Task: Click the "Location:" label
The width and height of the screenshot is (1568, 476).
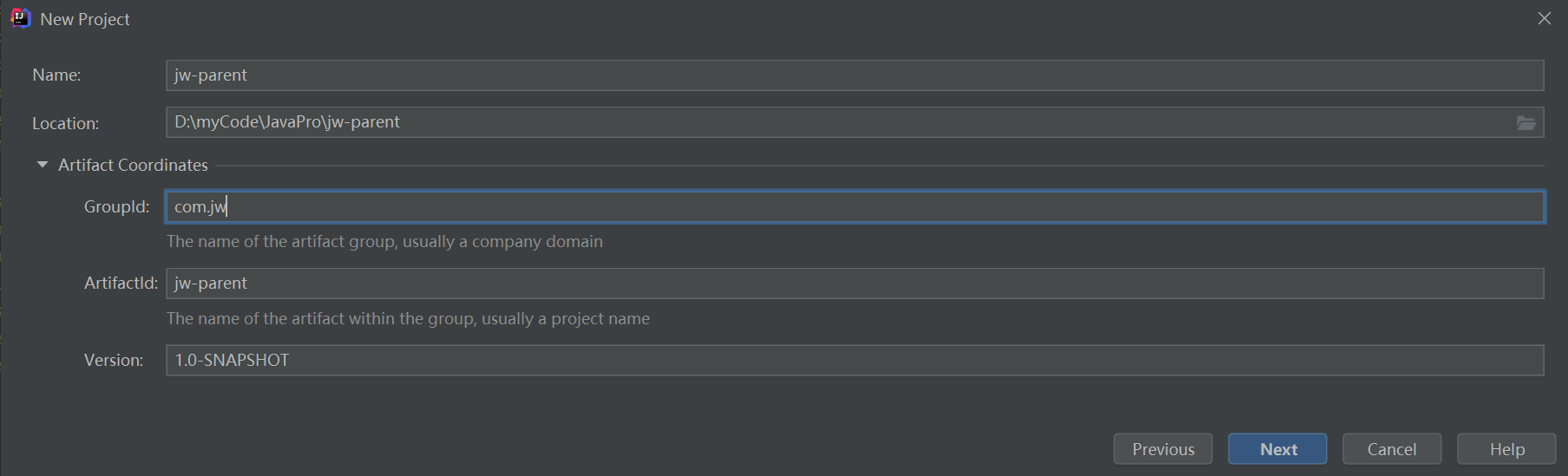Action: coord(66,123)
